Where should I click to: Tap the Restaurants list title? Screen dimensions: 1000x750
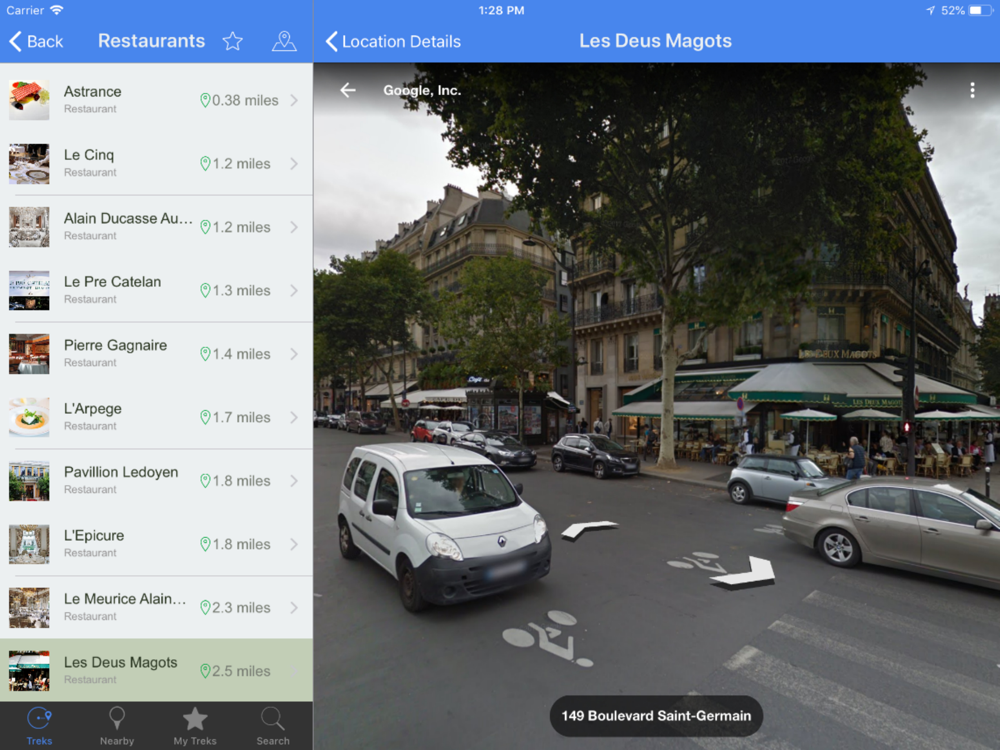pyautogui.click(x=152, y=41)
